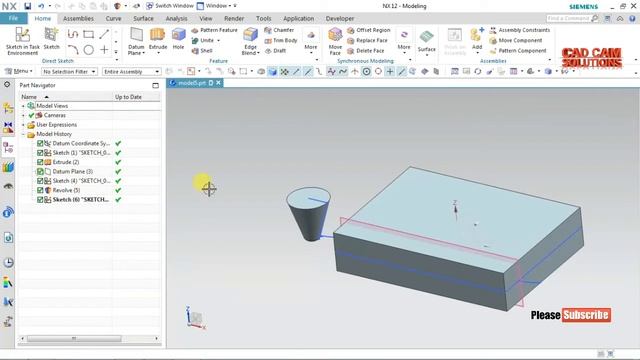
Task: Expand the Cameras tree node
Action: coord(23,115)
